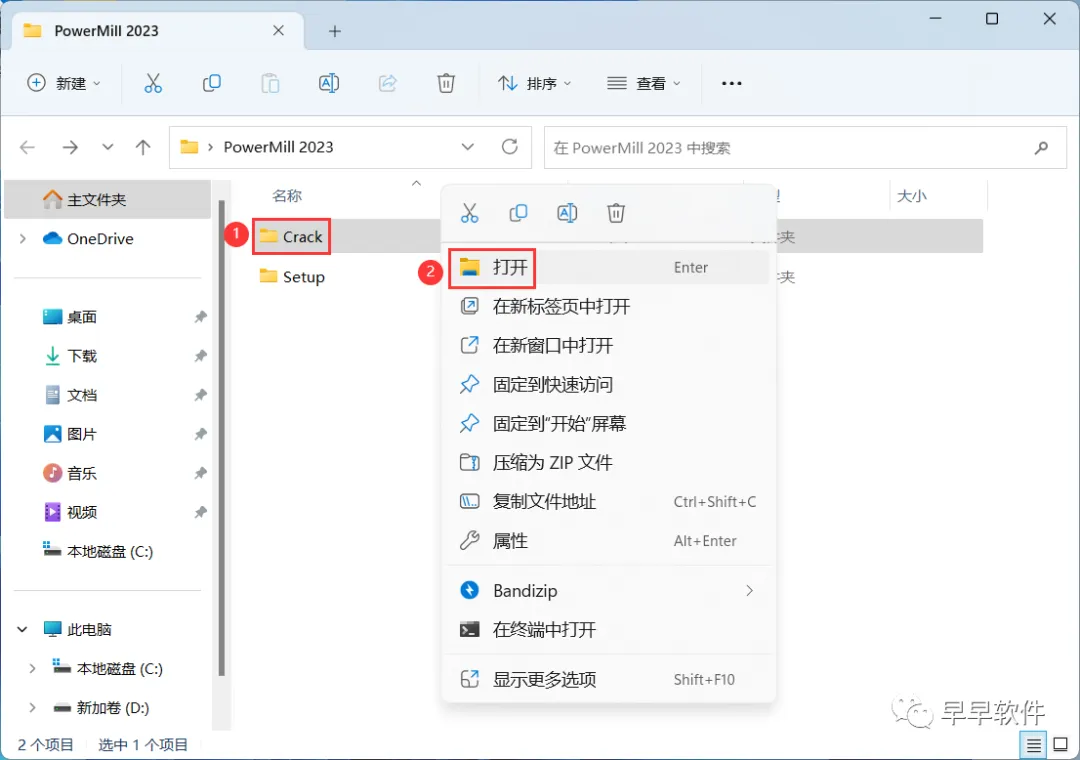Click the Cut scissors icon in the context menu
1080x760 pixels.
click(470, 214)
